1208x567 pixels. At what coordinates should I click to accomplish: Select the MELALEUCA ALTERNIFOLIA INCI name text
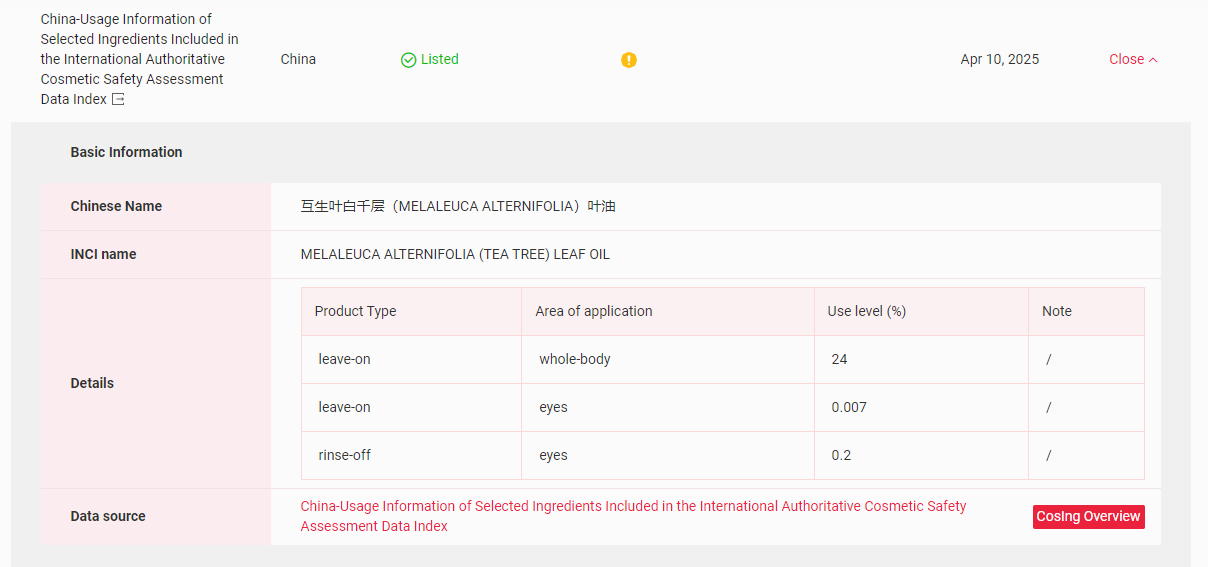455,254
